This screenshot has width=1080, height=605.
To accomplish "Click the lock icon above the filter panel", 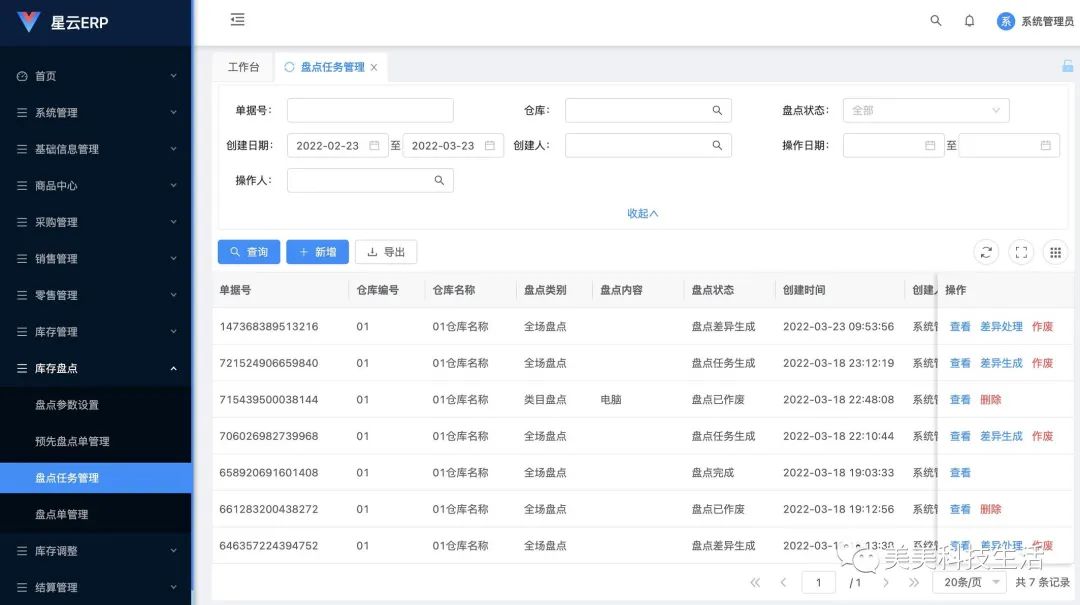I will point(1067,66).
